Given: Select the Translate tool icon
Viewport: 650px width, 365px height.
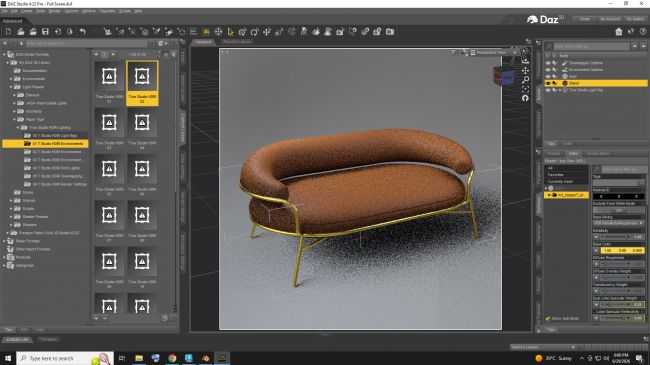Looking at the screenshot, I should pos(267,32).
